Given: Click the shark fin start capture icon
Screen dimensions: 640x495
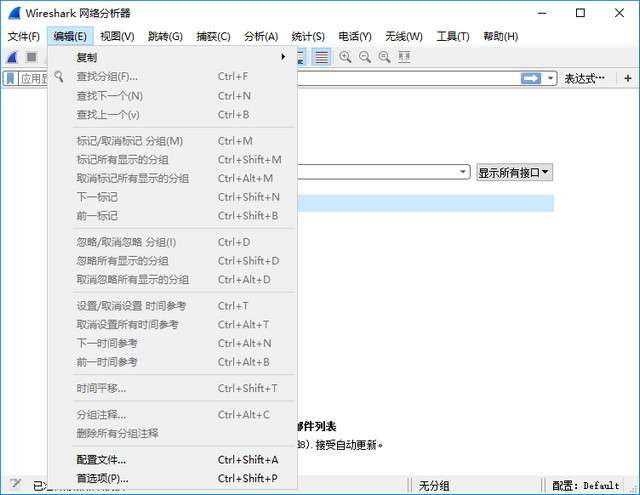Looking at the screenshot, I should [12, 57].
